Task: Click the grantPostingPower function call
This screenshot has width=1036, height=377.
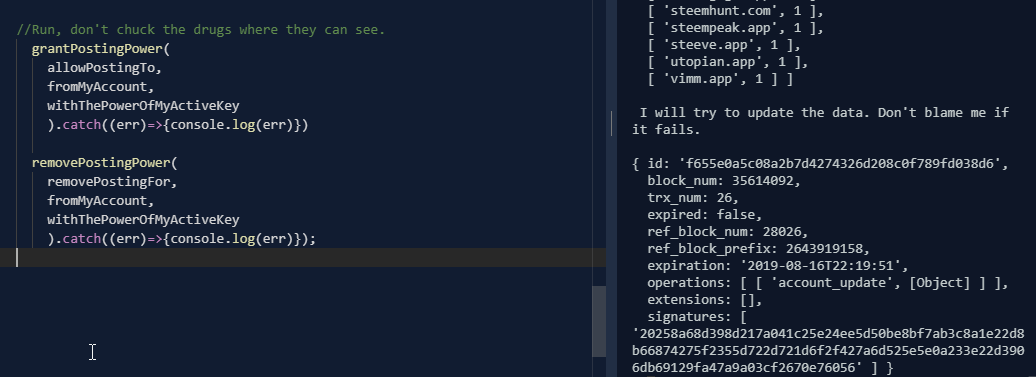Action: (x=96, y=49)
